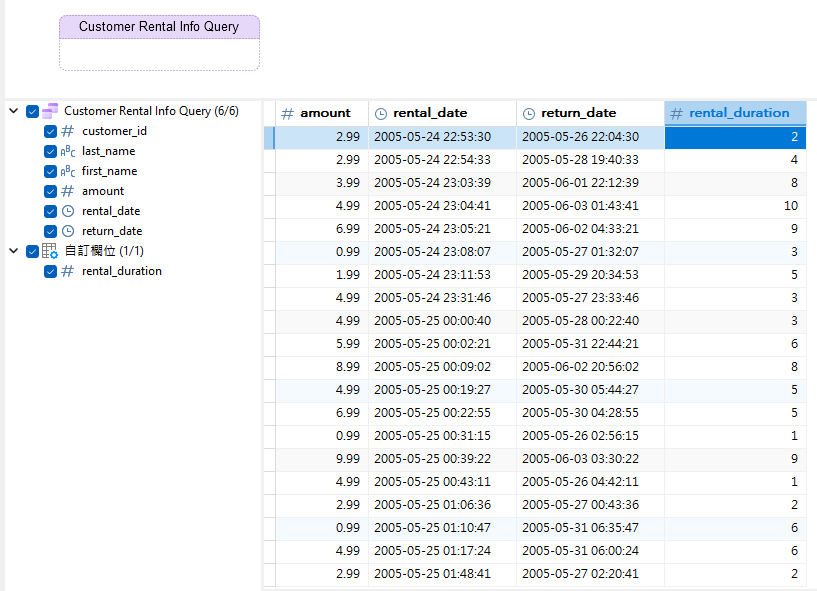Click the Customer Rental Info Query title box
This screenshot has width=817, height=591.
tap(159, 27)
